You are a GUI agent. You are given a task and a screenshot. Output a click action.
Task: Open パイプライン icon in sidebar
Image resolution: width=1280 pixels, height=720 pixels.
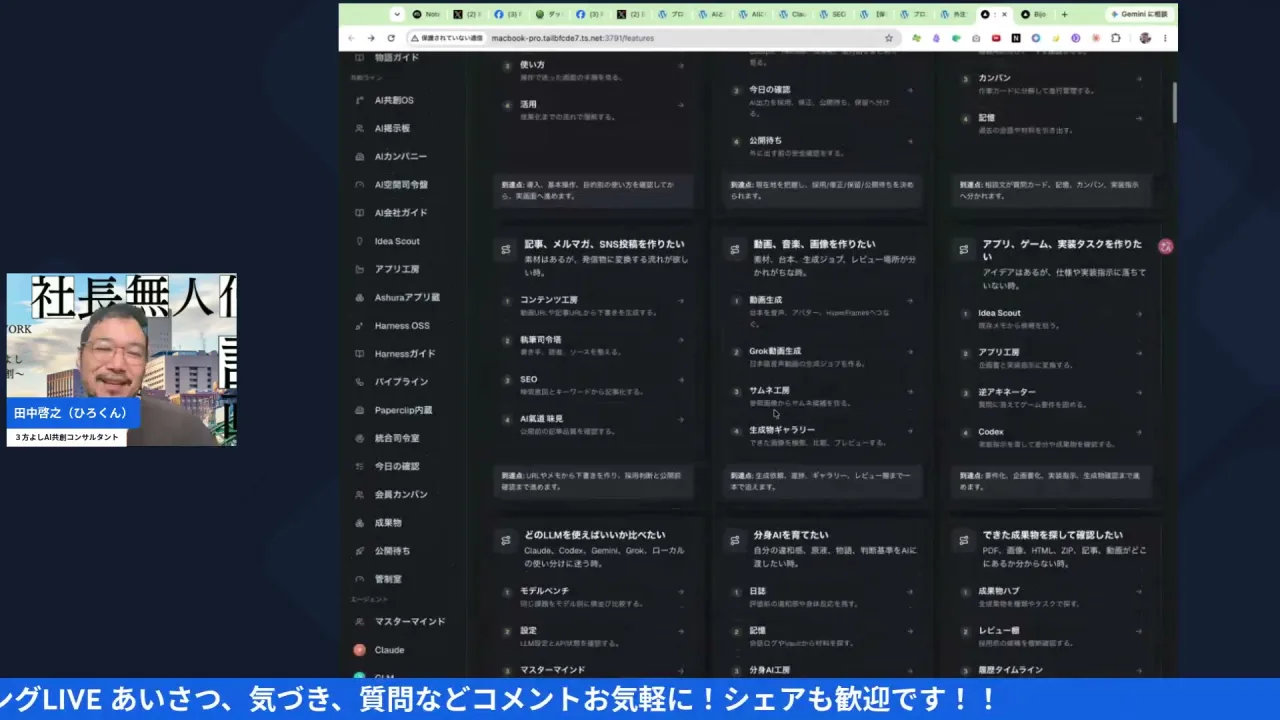(360, 382)
